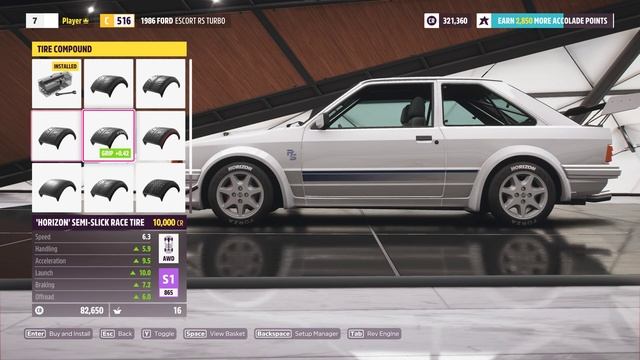Click Rev Engine label

382,333
